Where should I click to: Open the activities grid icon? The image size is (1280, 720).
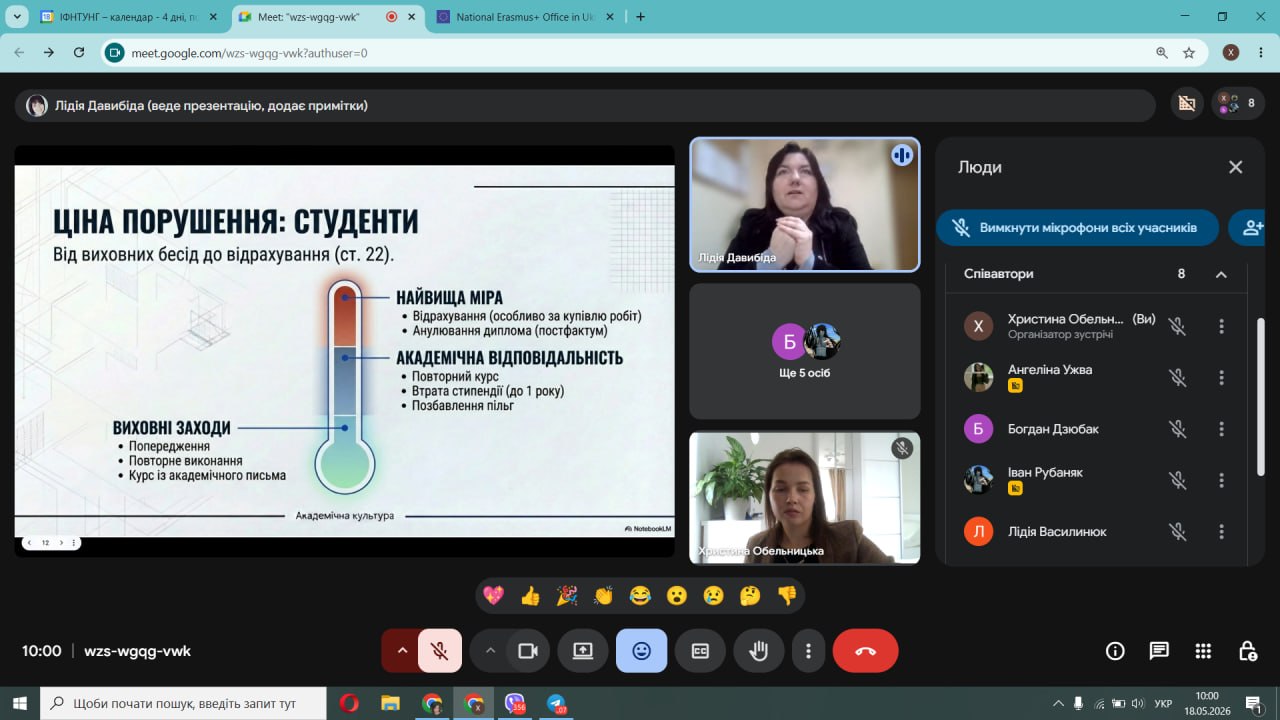(1203, 651)
